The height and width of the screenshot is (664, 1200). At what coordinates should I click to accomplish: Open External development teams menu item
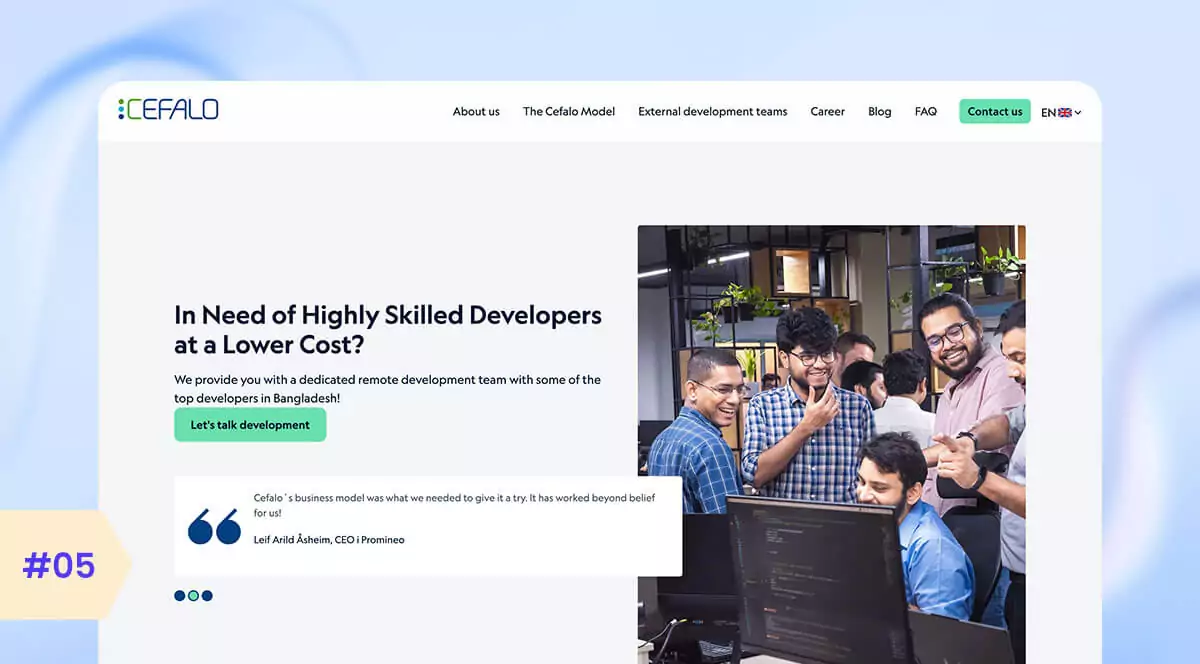tap(713, 112)
